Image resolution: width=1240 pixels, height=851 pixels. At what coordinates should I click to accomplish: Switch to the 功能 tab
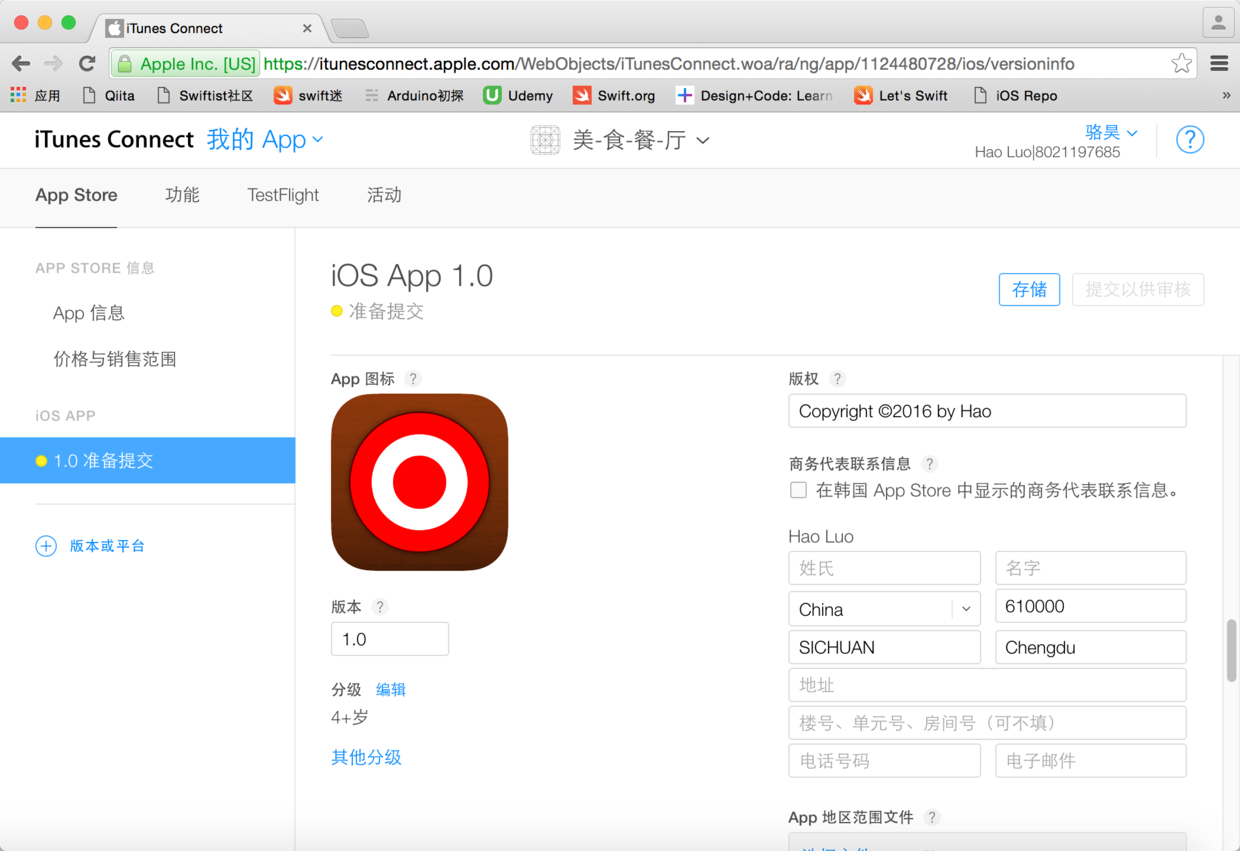(x=182, y=195)
